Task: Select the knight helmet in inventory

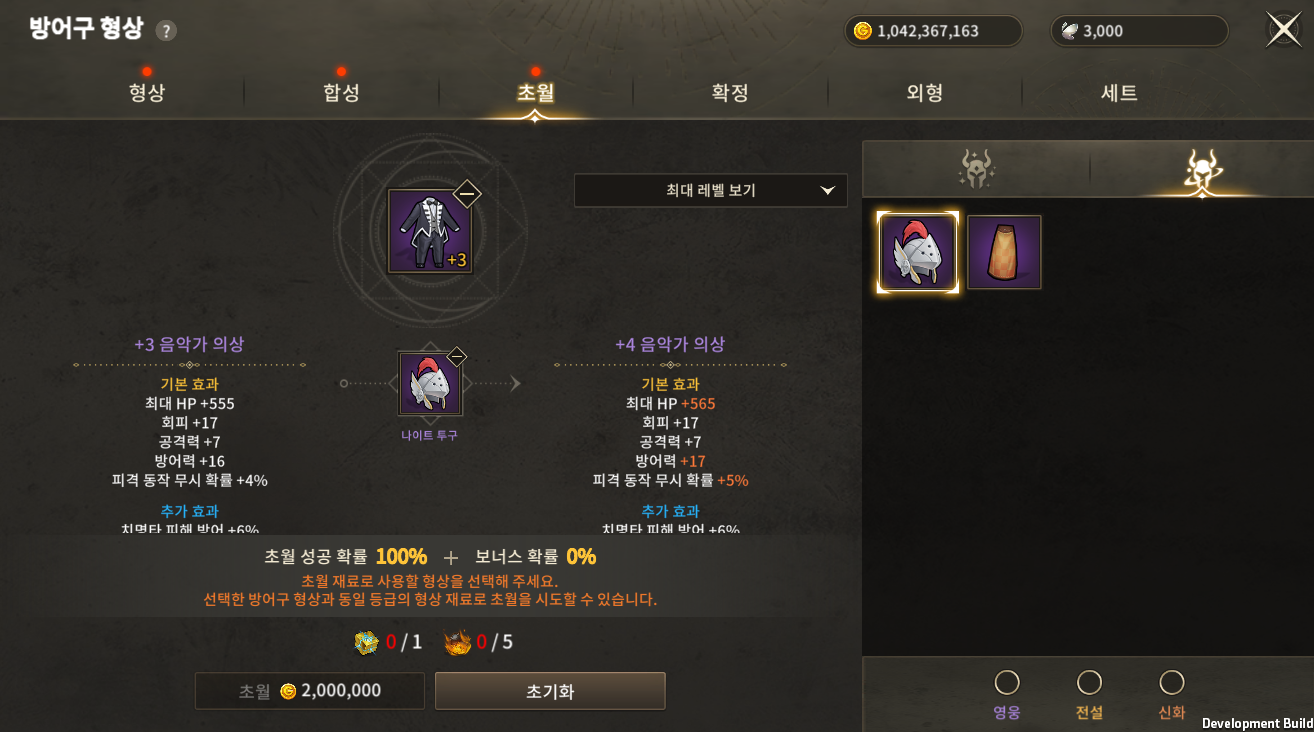Action: pyautogui.click(x=918, y=252)
